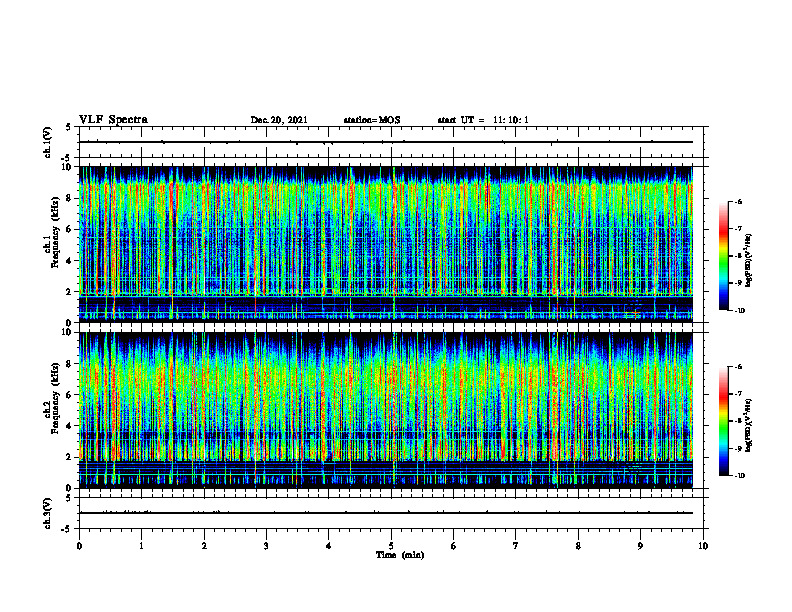This screenshot has width=792, height=612.
Task: Click the lower ch.2 color scale bar
Action: point(724,421)
